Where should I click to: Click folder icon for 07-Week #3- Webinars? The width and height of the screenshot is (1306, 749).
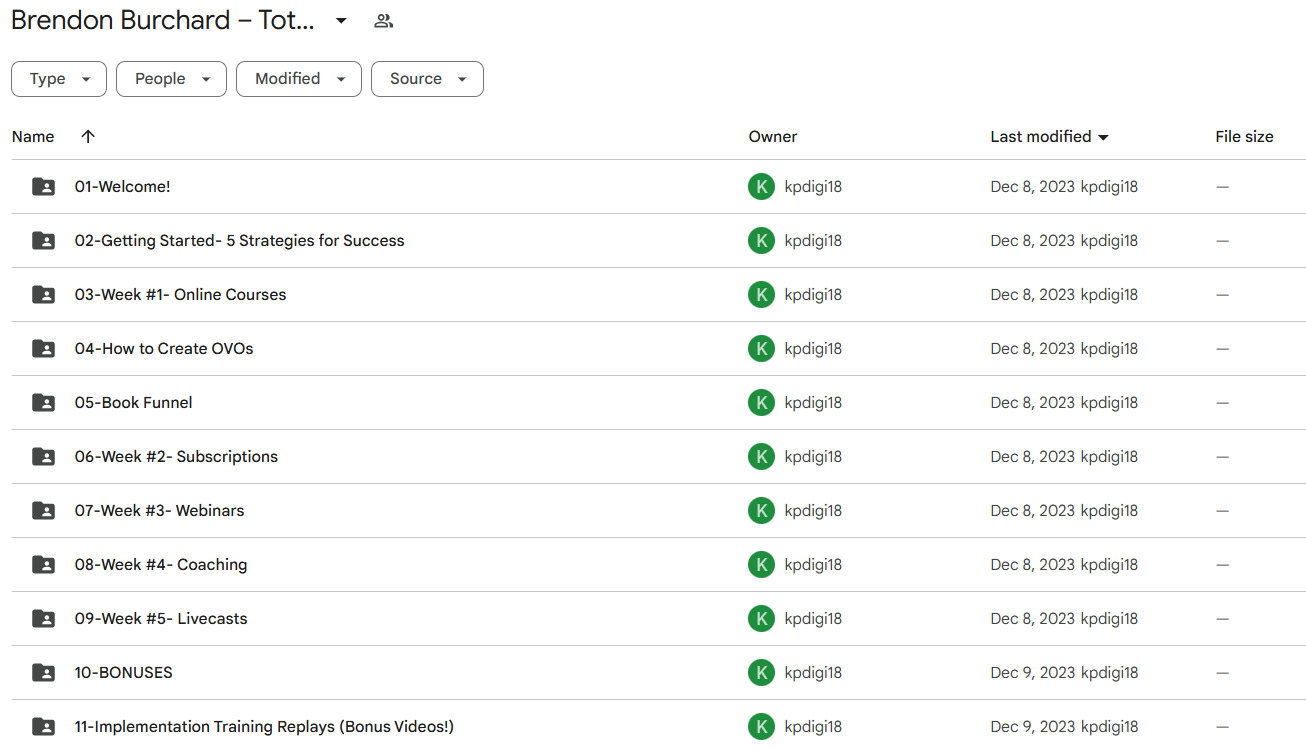pyautogui.click(x=44, y=511)
